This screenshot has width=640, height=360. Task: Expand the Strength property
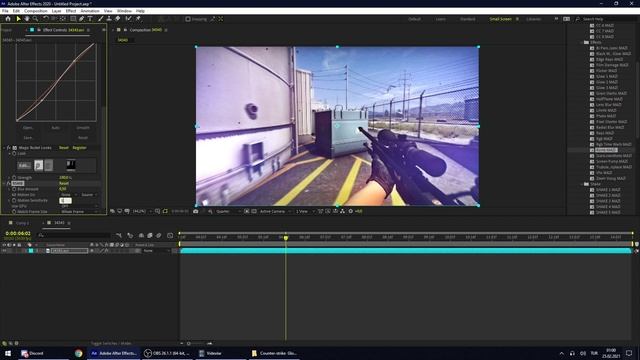point(9,178)
